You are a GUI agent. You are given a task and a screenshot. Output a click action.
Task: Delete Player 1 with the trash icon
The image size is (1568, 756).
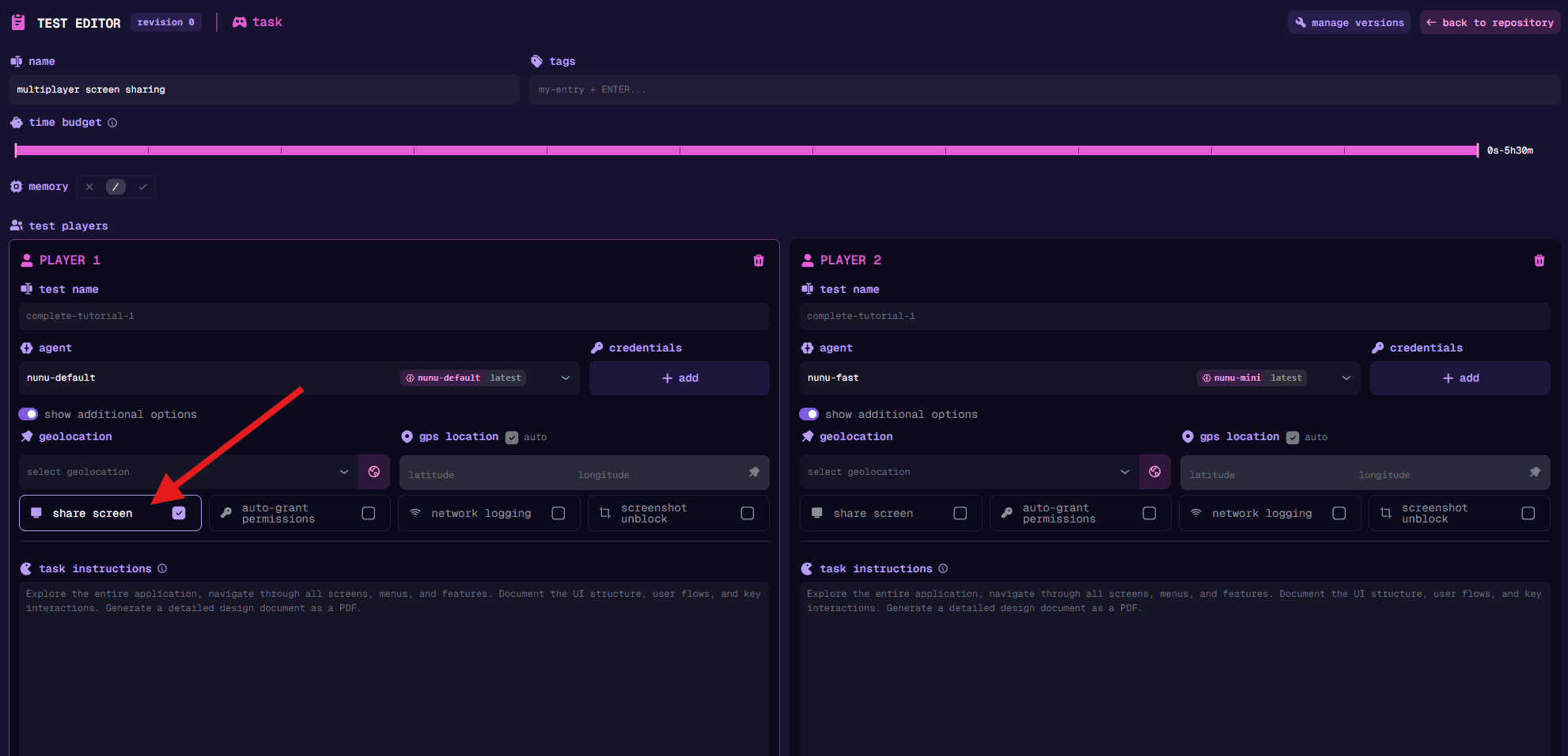759,260
